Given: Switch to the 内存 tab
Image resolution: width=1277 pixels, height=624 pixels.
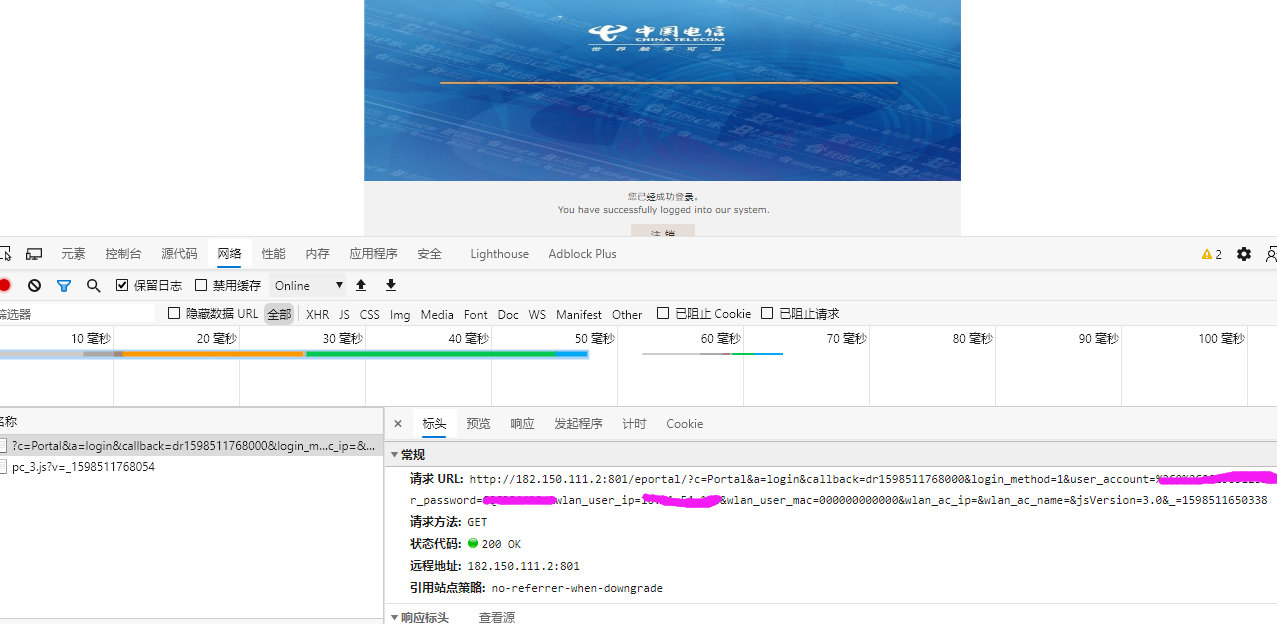Looking at the screenshot, I should click(x=317, y=254).
